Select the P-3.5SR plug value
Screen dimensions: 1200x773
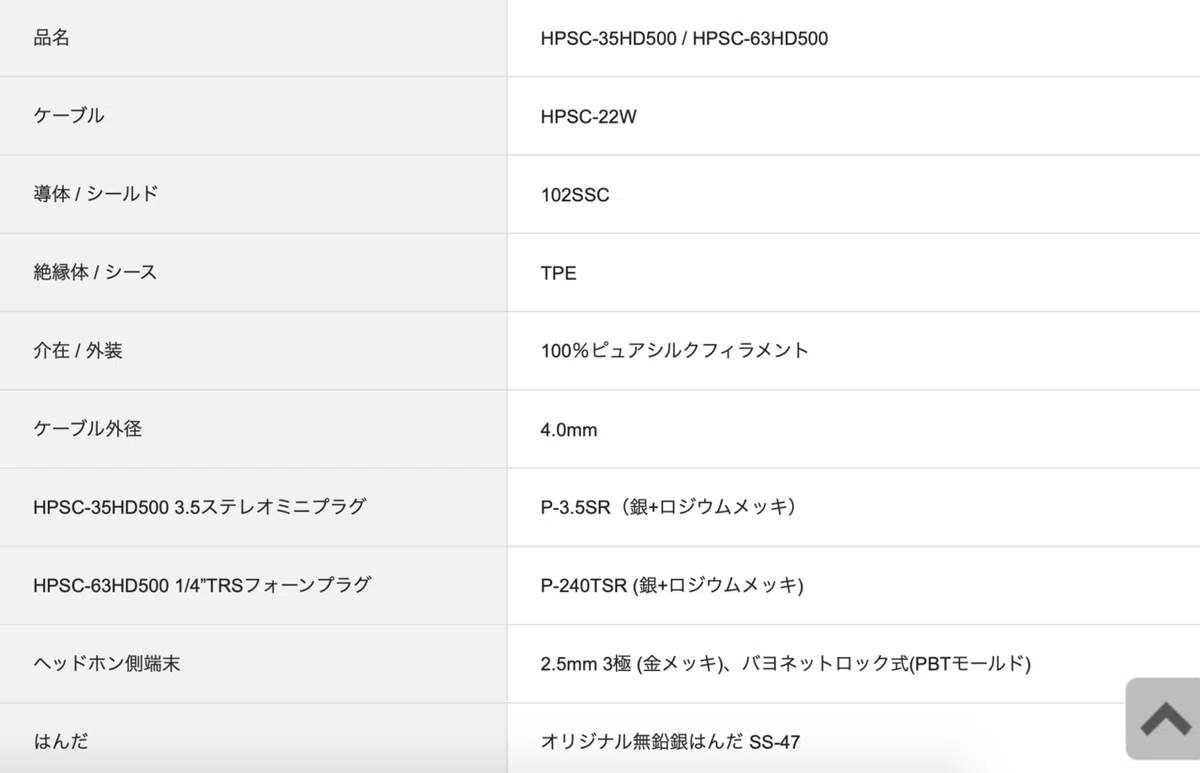(x=670, y=506)
